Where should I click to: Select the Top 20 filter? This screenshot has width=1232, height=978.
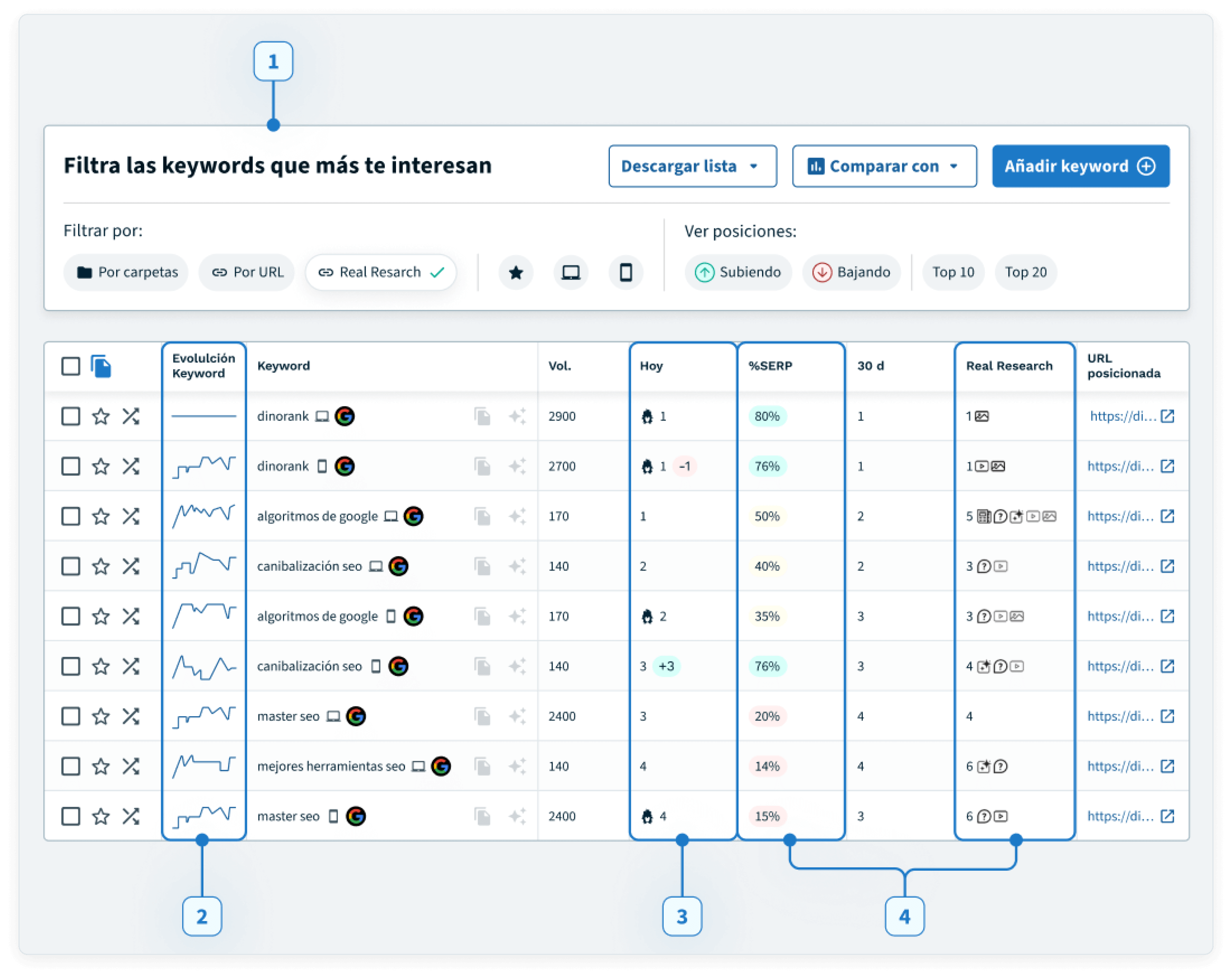(1026, 272)
